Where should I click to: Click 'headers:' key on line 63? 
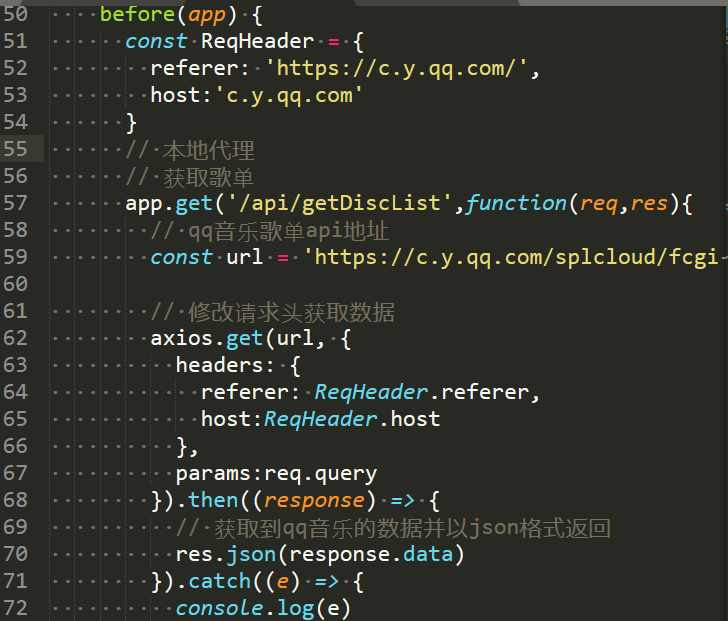coord(225,365)
